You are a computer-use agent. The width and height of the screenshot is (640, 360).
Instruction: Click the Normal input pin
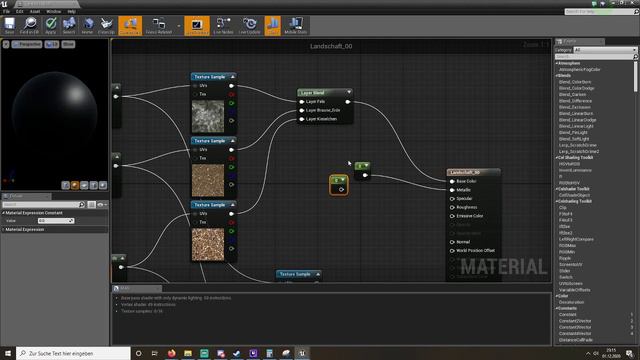pyautogui.click(x=452, y=242)
